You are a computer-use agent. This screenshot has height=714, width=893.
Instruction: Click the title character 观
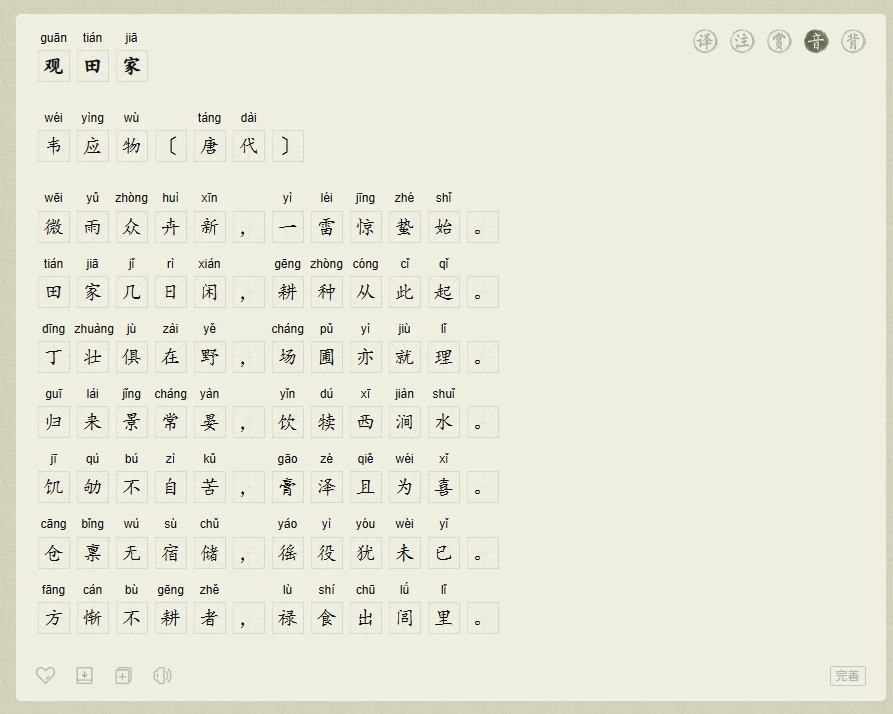(x=54, y=67)
